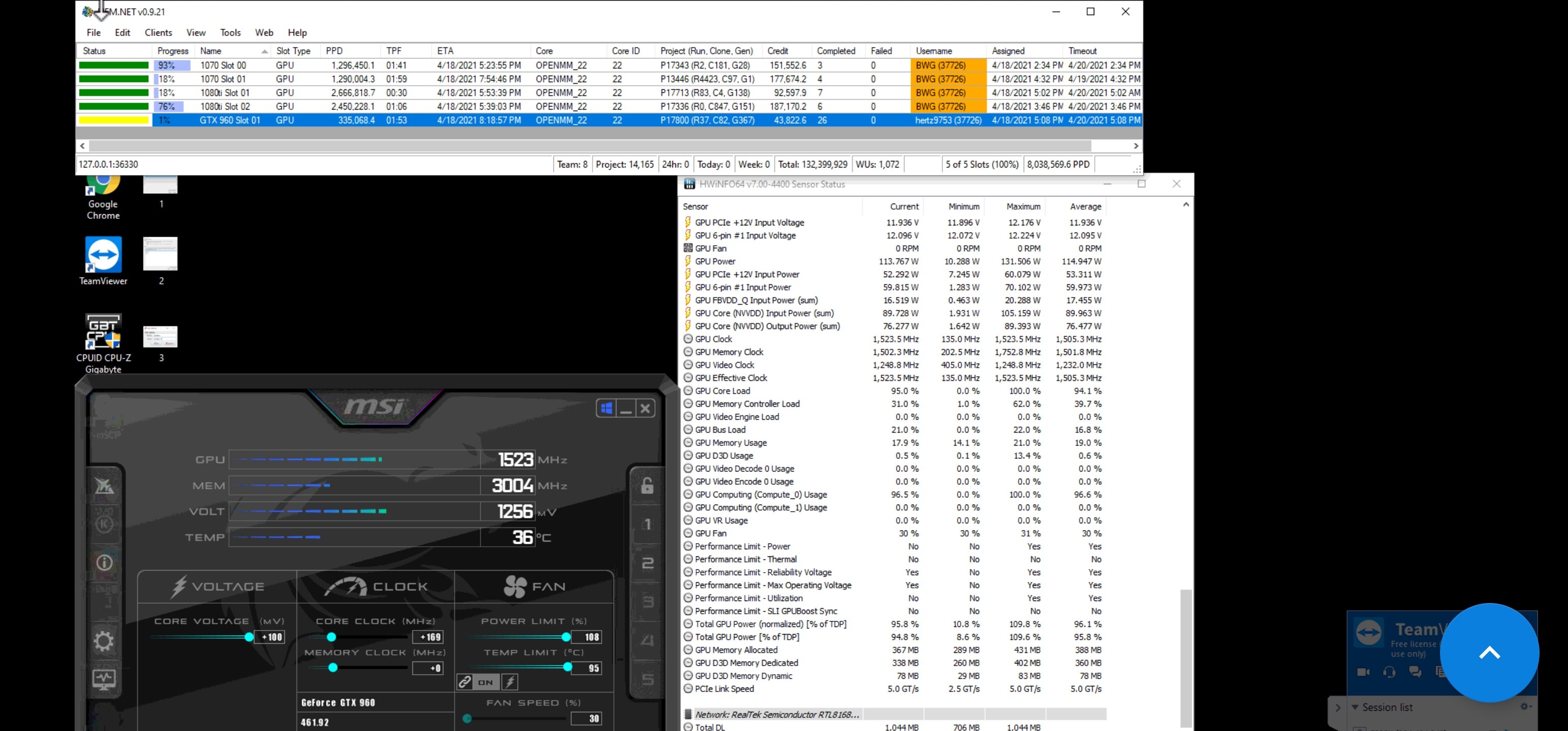Collapse the TeamViewer Session list triangle
The image size is (1568, 731).
coord(1355,707)
